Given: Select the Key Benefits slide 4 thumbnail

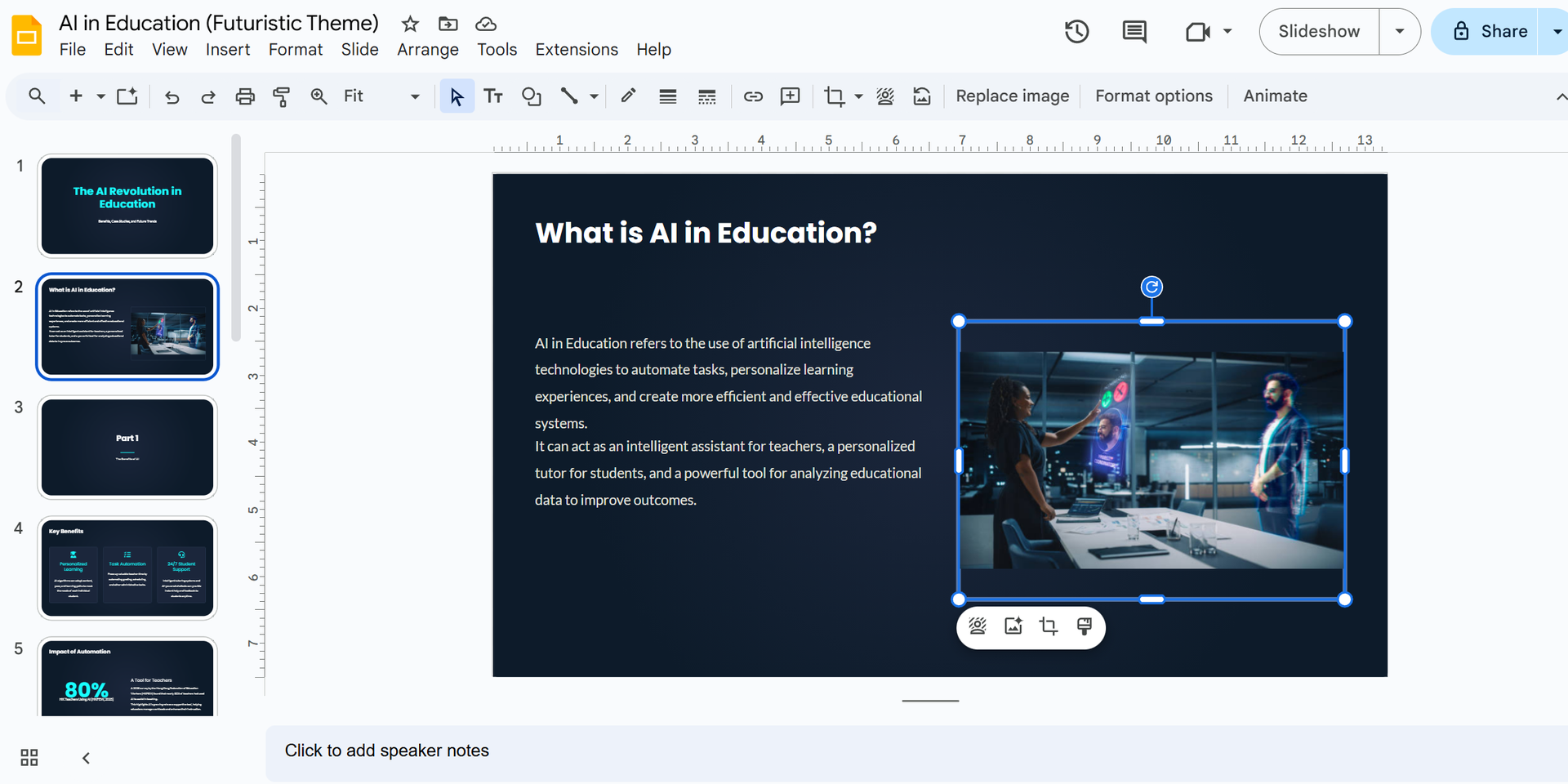Looking at the screenshot, I should [127, 568].
